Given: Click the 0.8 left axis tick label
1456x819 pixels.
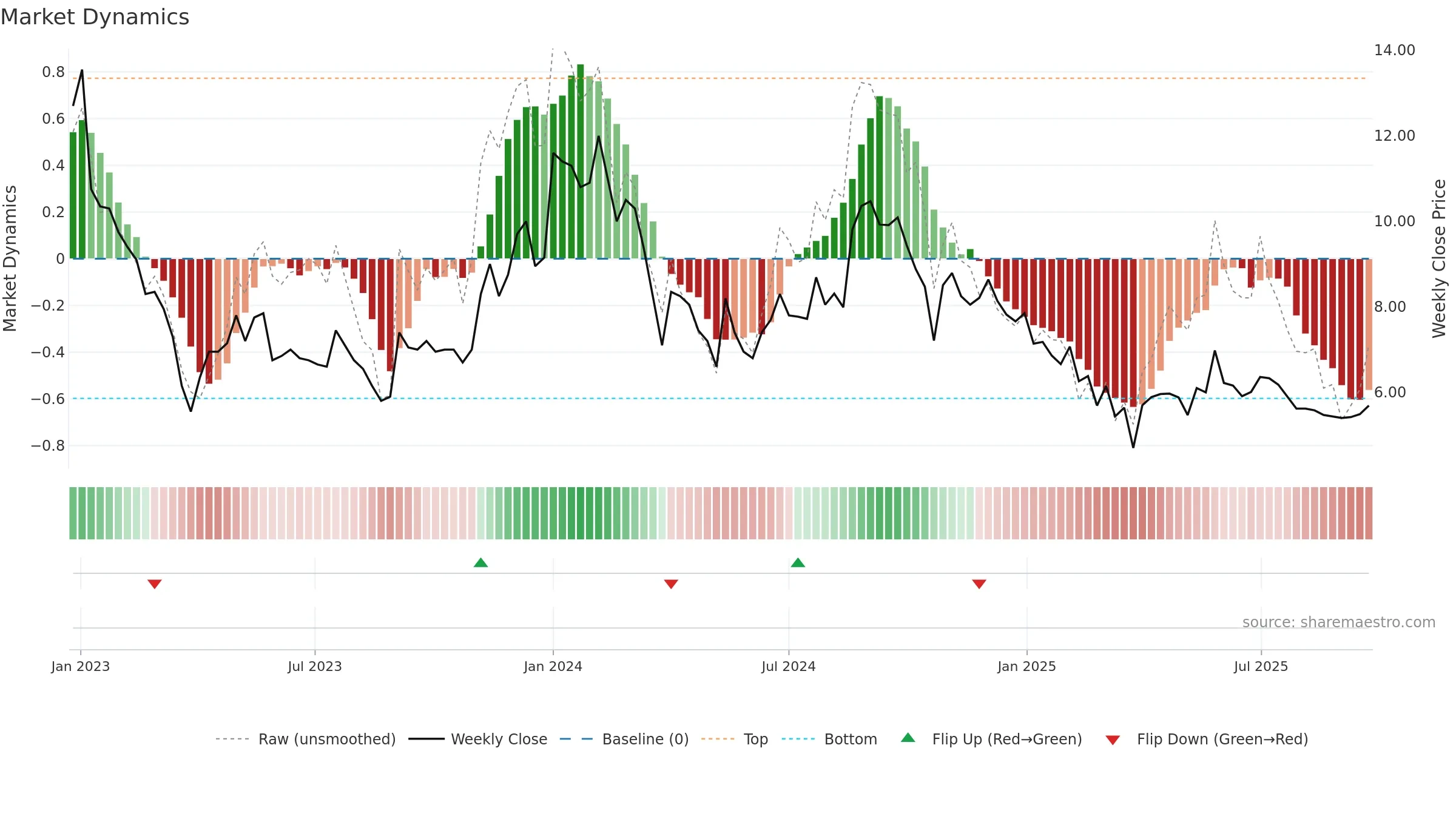Looking at the screenshot, I should click(53, 72).
